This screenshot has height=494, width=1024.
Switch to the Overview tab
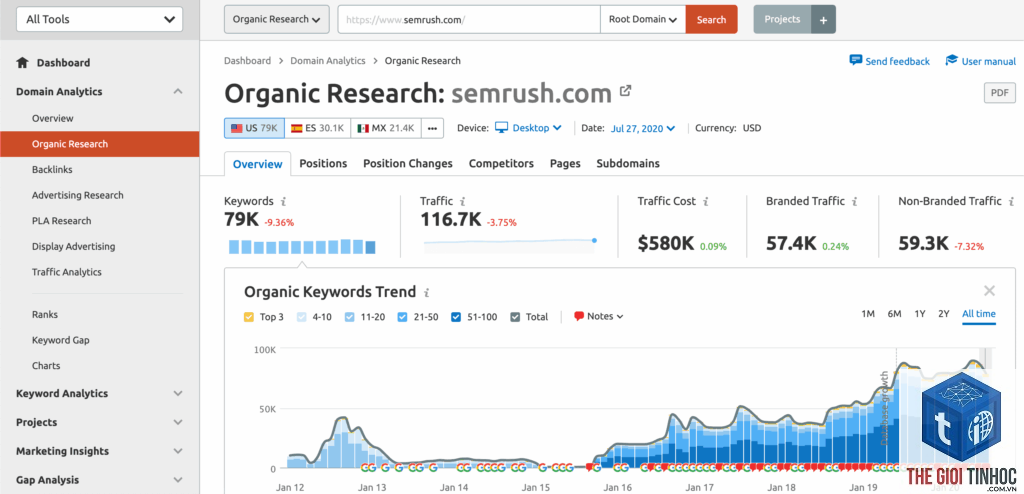click(257, 164)
